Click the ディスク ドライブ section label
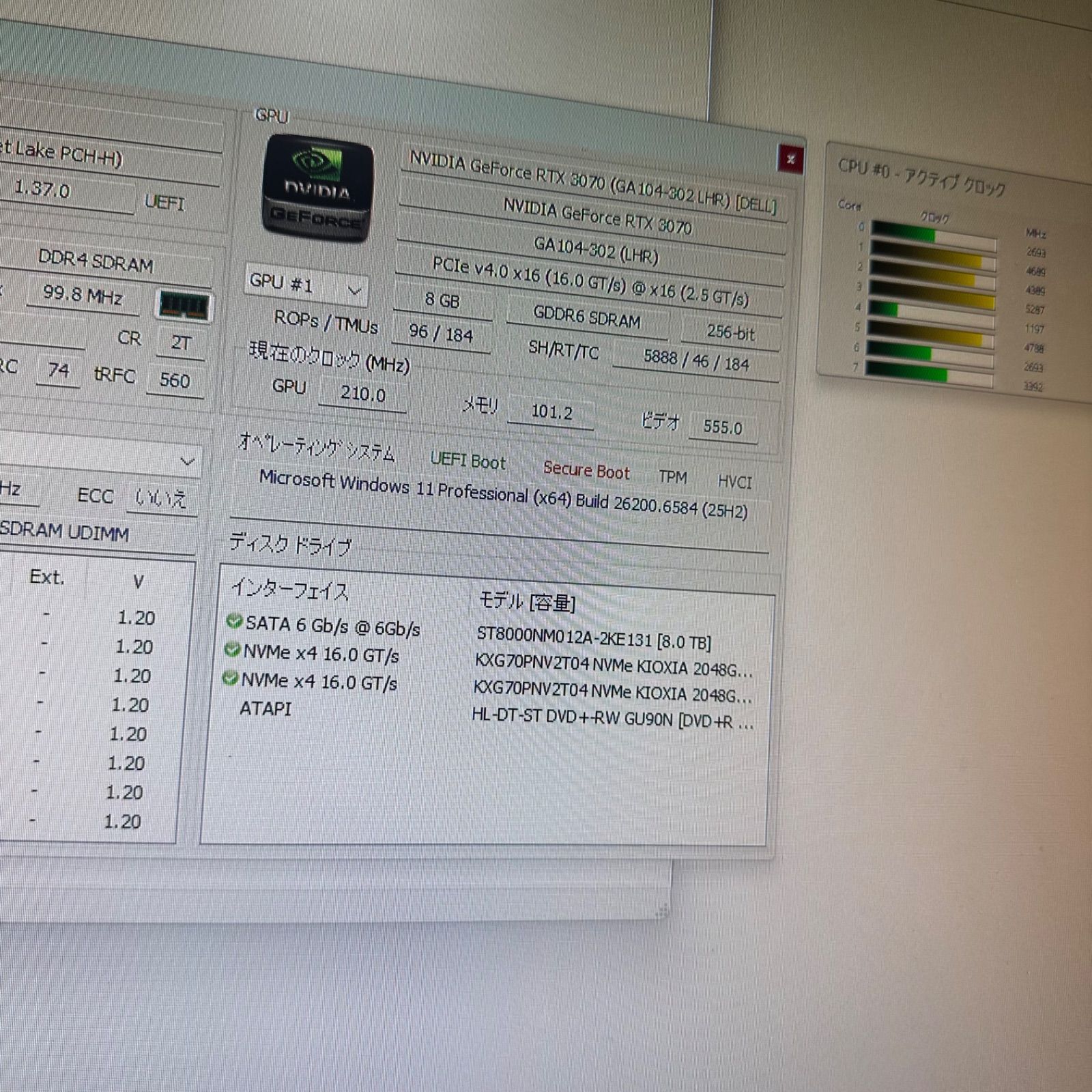Viewport: 1092px width, 1092px height. (x=291, y=545)
